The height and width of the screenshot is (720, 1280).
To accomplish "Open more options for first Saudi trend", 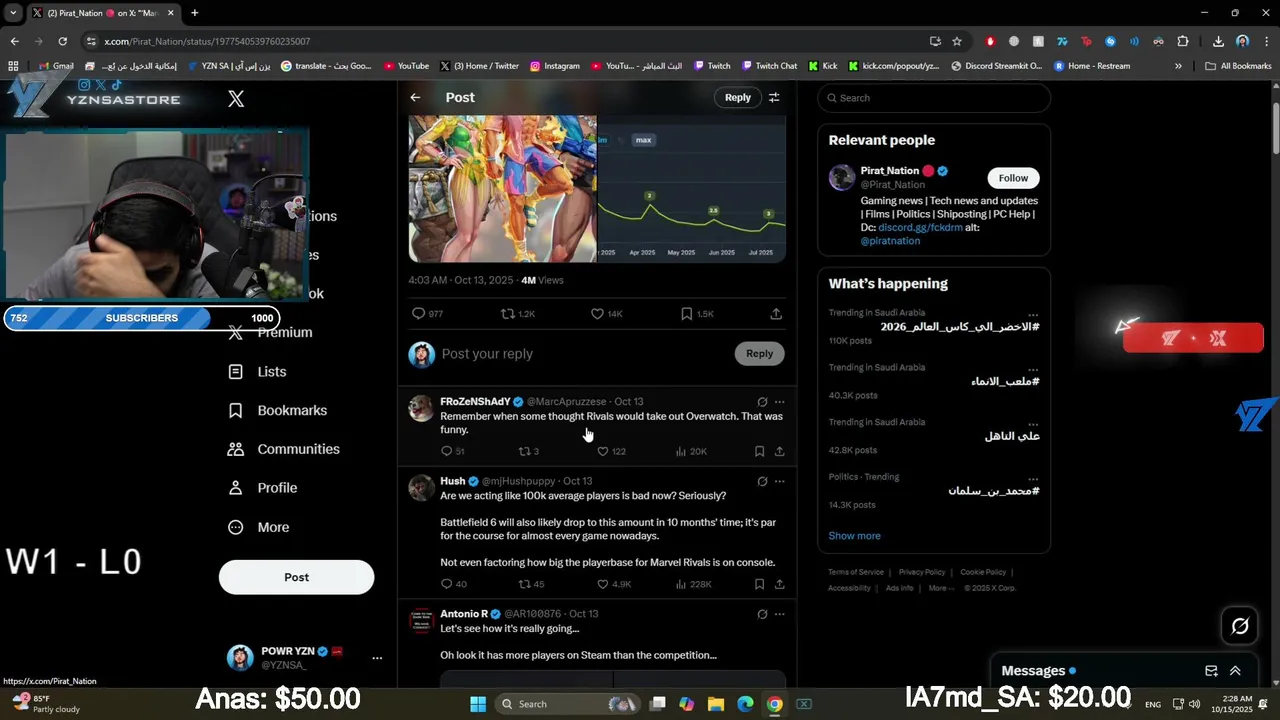I will click(x=1033, y=314).
